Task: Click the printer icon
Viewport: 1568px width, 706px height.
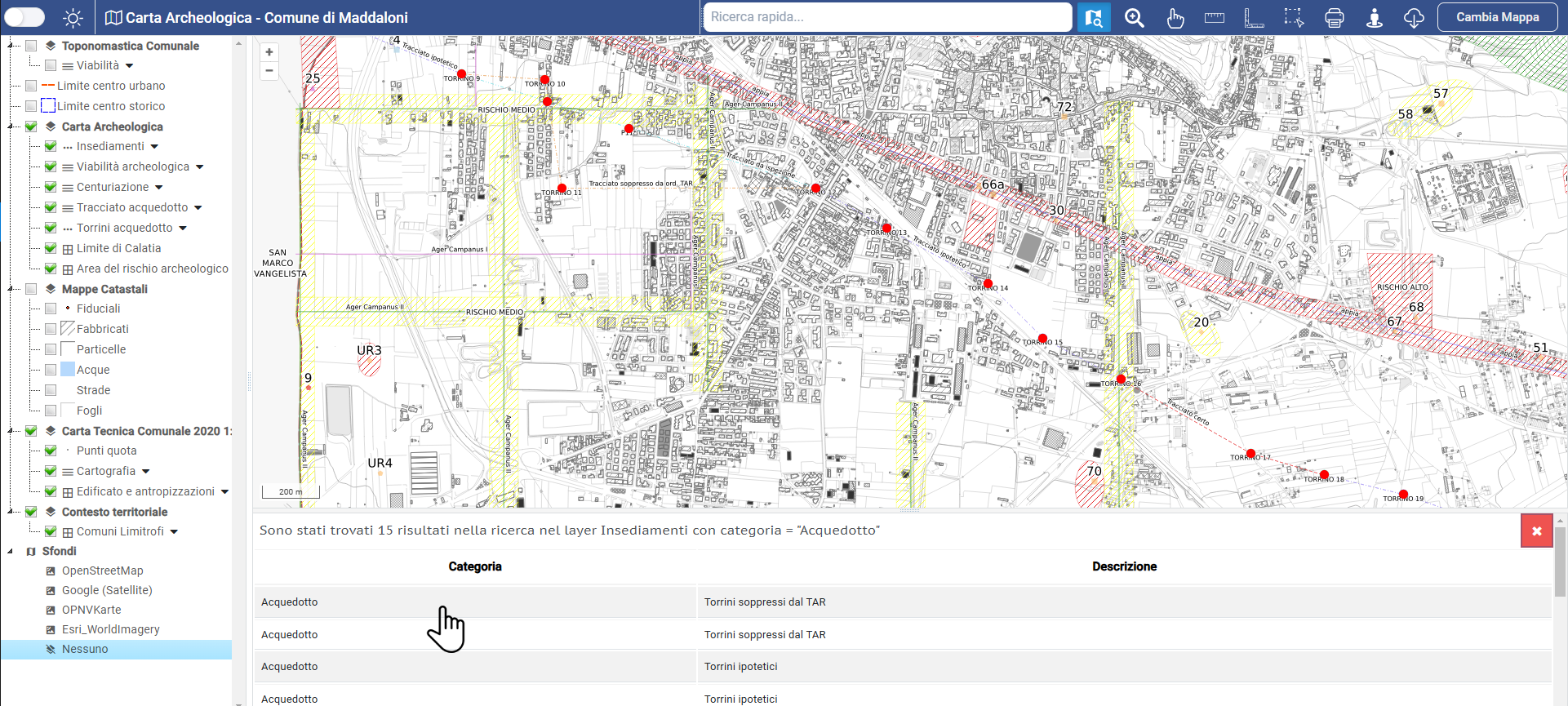Action: click(1334, 17)
